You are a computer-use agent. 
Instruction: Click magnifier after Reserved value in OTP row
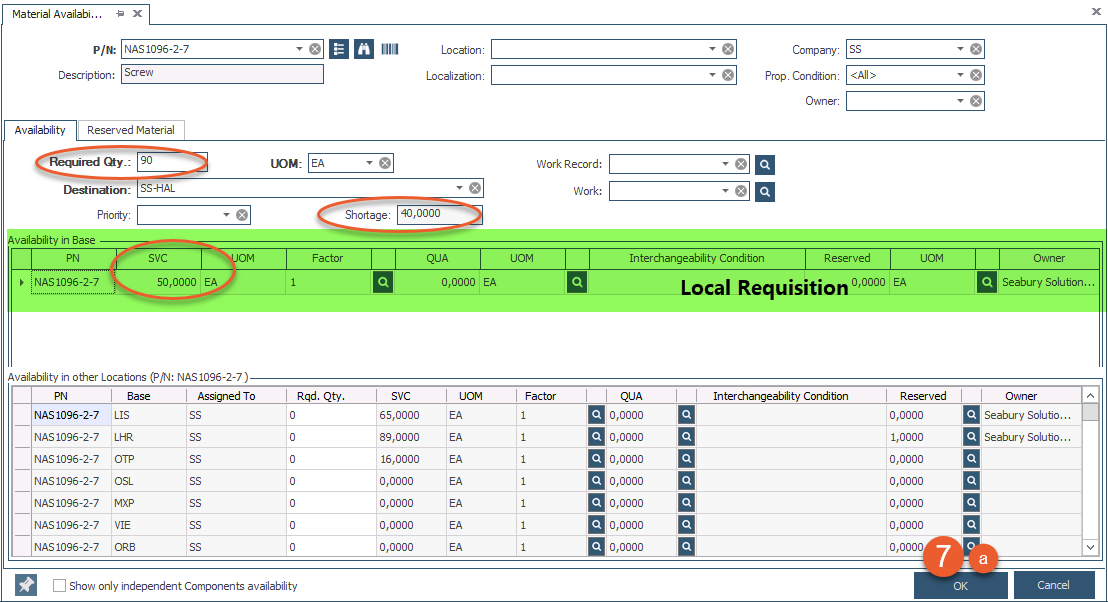972,459
